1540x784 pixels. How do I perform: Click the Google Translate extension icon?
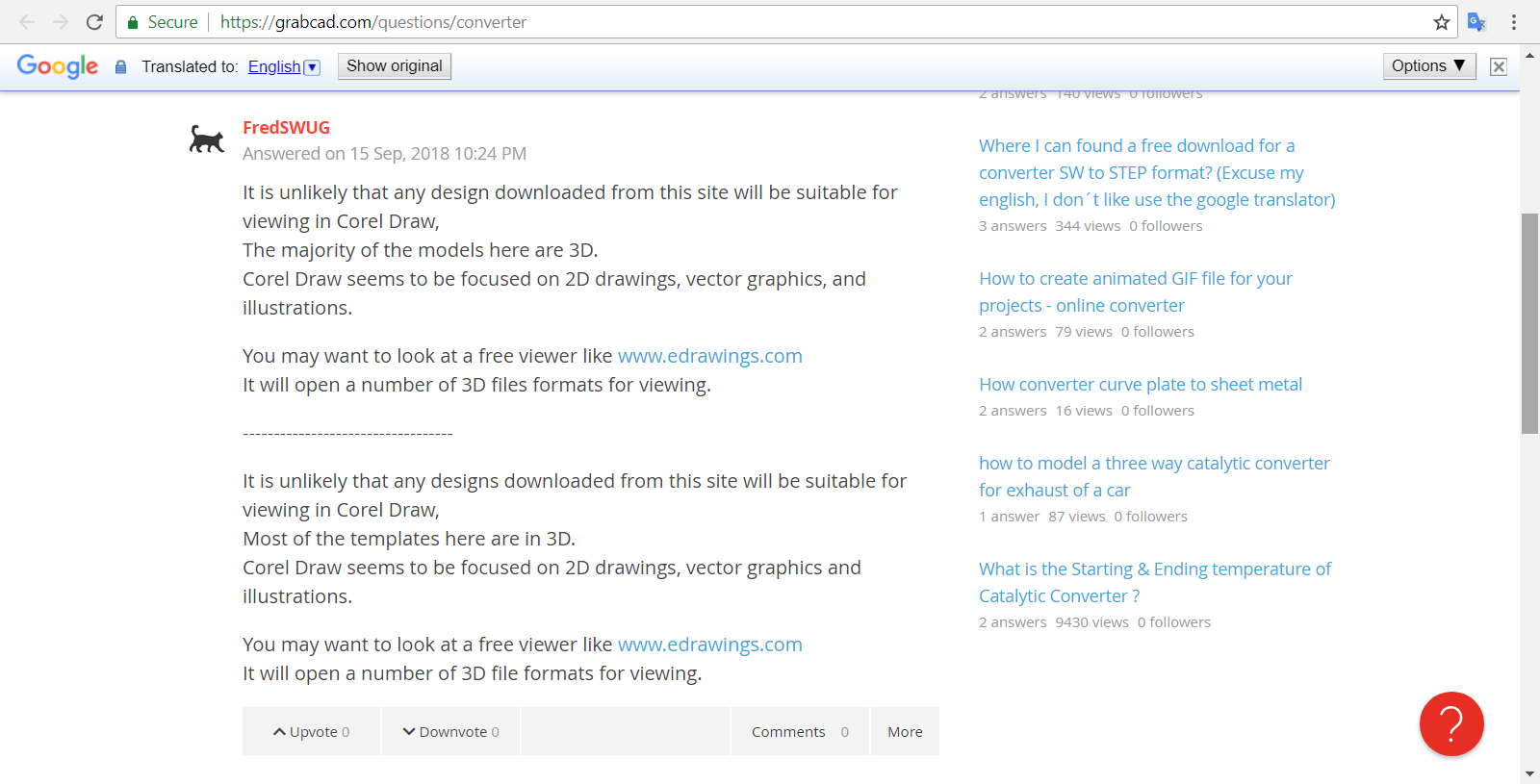1476,22
